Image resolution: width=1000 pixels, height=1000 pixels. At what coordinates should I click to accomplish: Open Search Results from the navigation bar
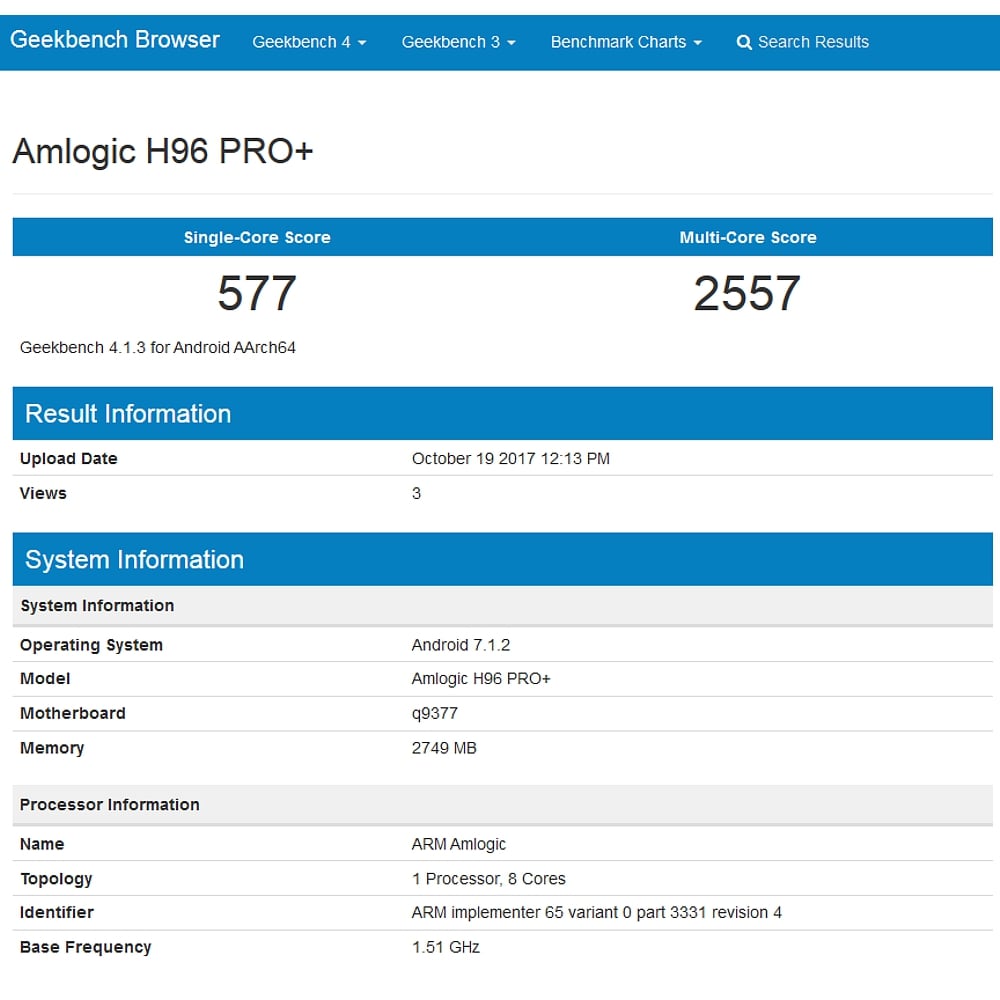pyautogui.click(x=805, y=42)
